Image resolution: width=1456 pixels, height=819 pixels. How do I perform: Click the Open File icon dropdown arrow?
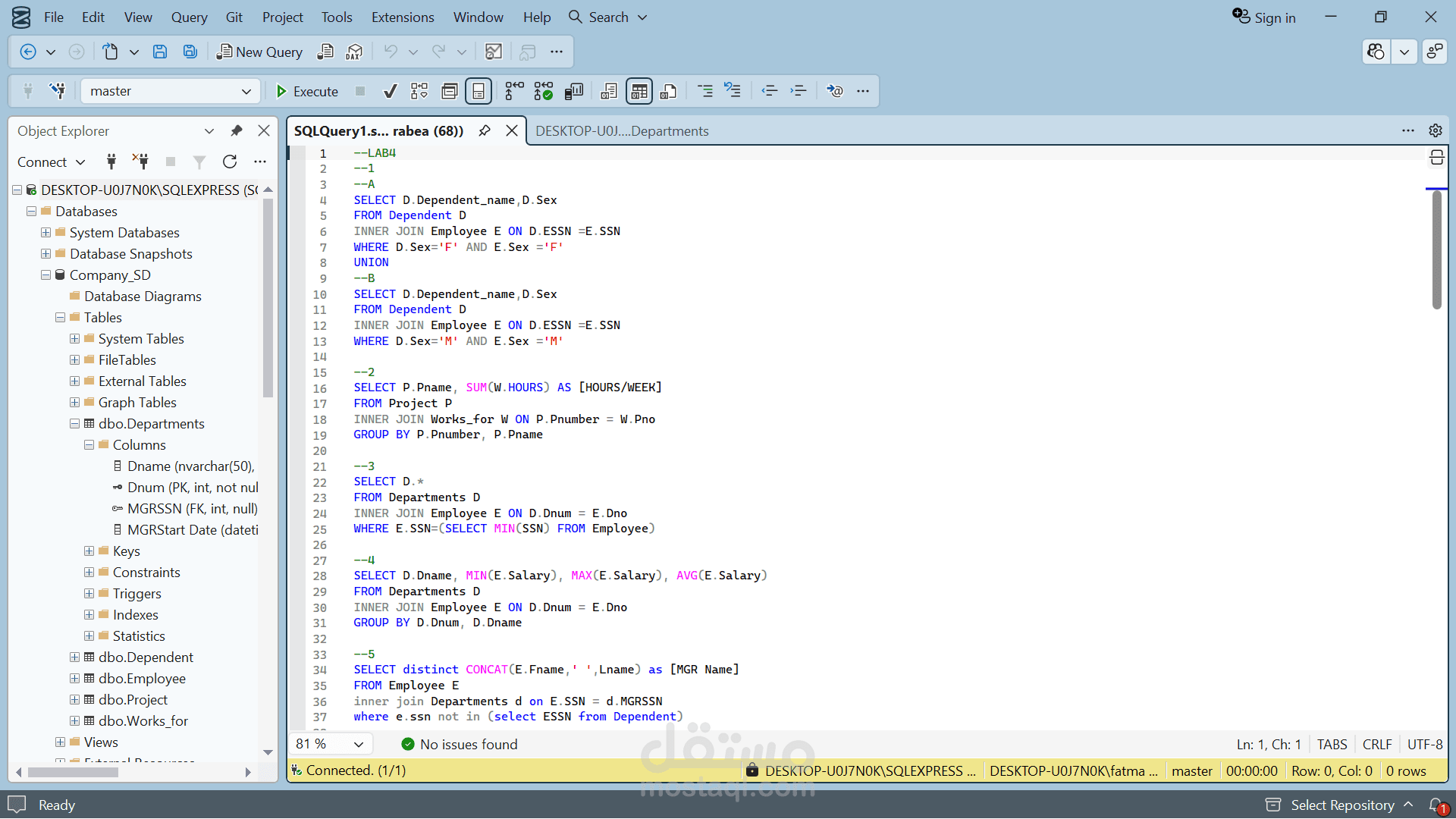pyautogui.click(x=134, y=52)
